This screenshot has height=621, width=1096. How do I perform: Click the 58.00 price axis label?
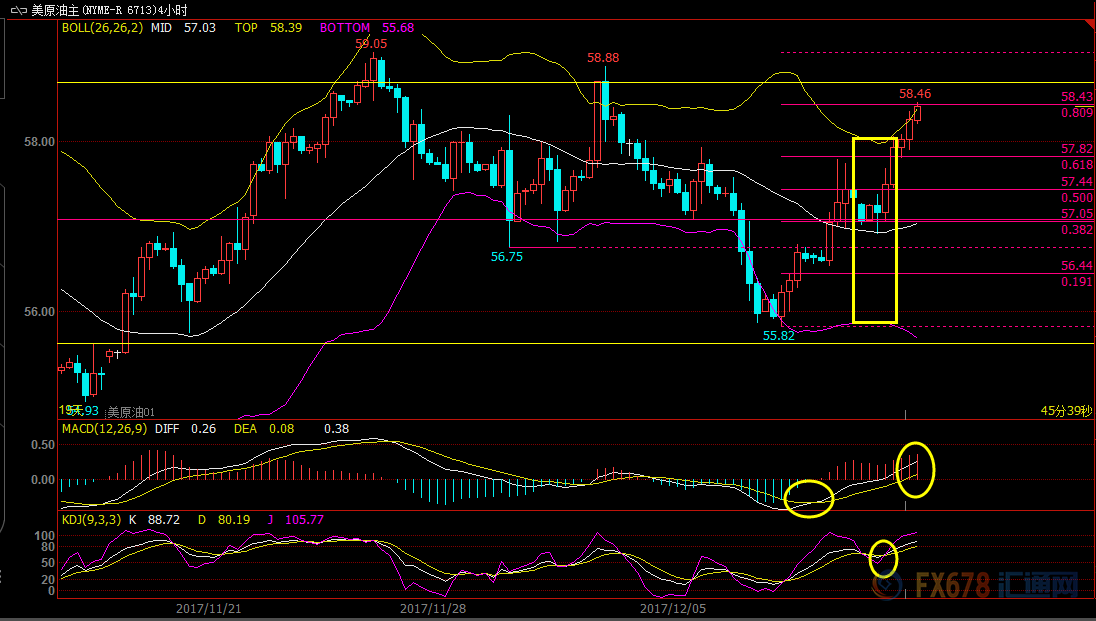39,142
